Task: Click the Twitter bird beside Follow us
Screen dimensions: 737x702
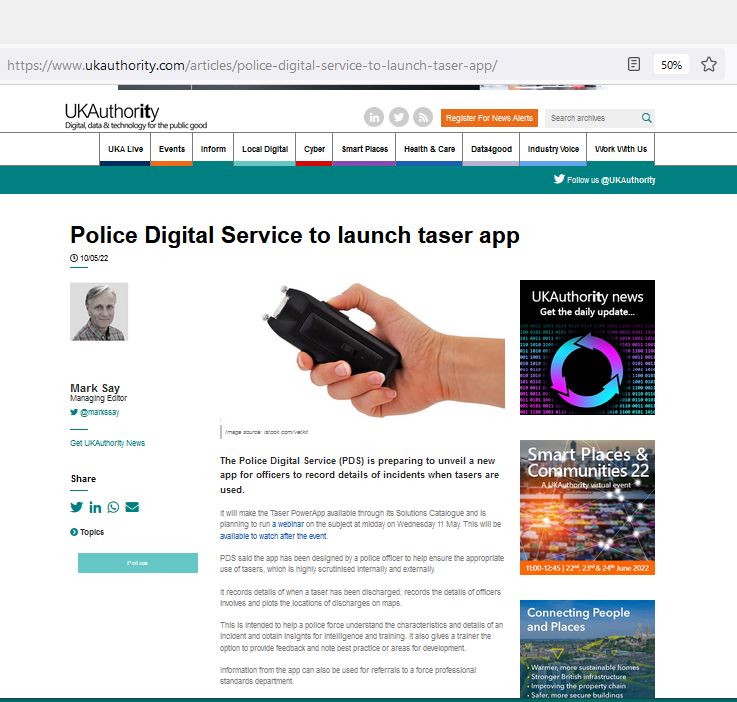Action: coord(559,179)
